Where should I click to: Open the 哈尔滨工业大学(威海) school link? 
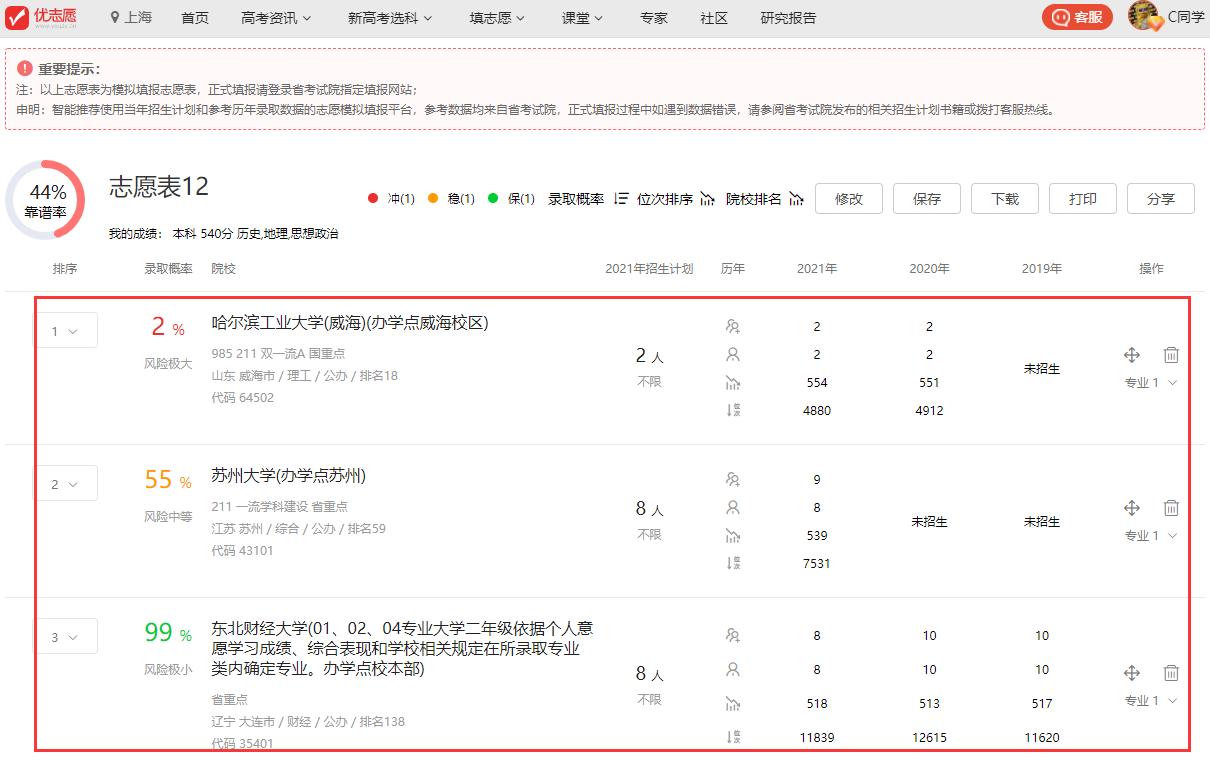coord(350,322)
